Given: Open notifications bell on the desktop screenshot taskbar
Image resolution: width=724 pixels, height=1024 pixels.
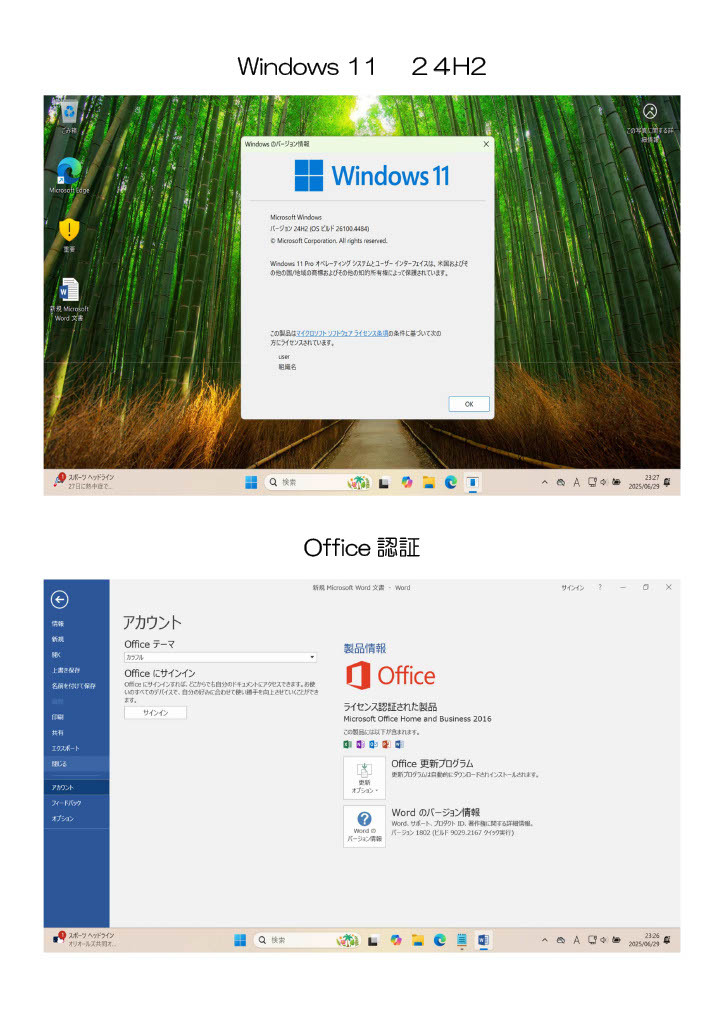Looking at the screenshot, I should click(x=667, y=482).
